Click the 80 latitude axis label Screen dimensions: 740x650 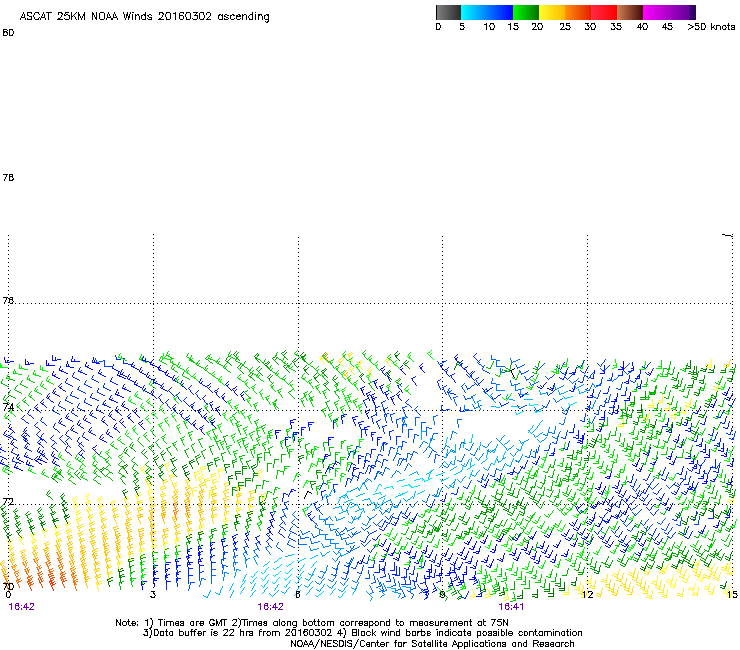[x=8, y=33]
